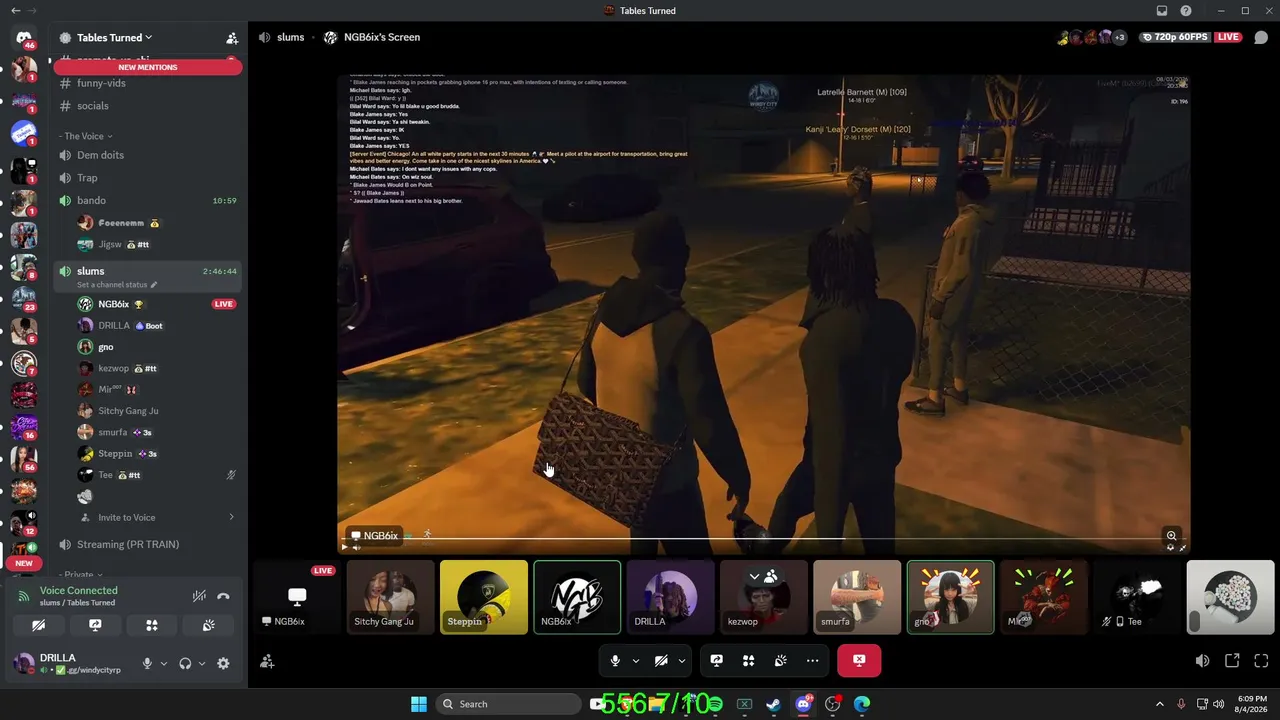Open the Help icon in title bar
1280x720 pixels.
[1186, 11]
